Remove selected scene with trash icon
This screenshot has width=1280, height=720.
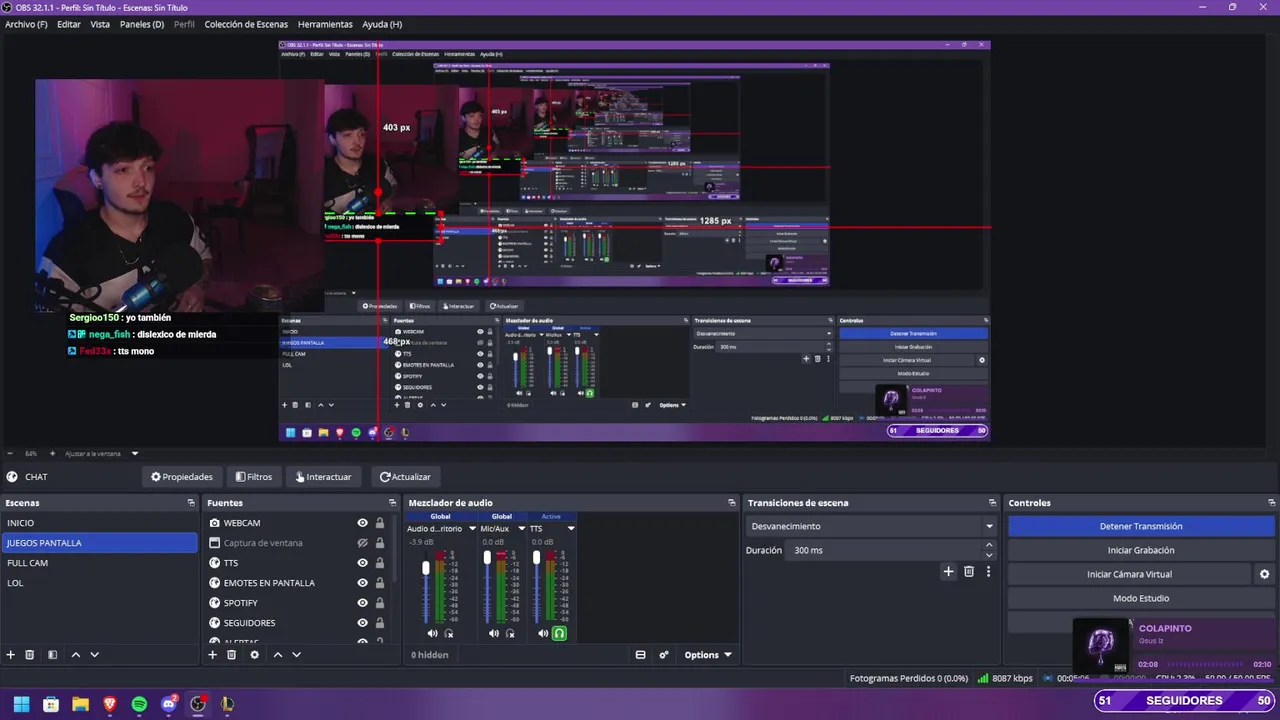tap(30, 655)
